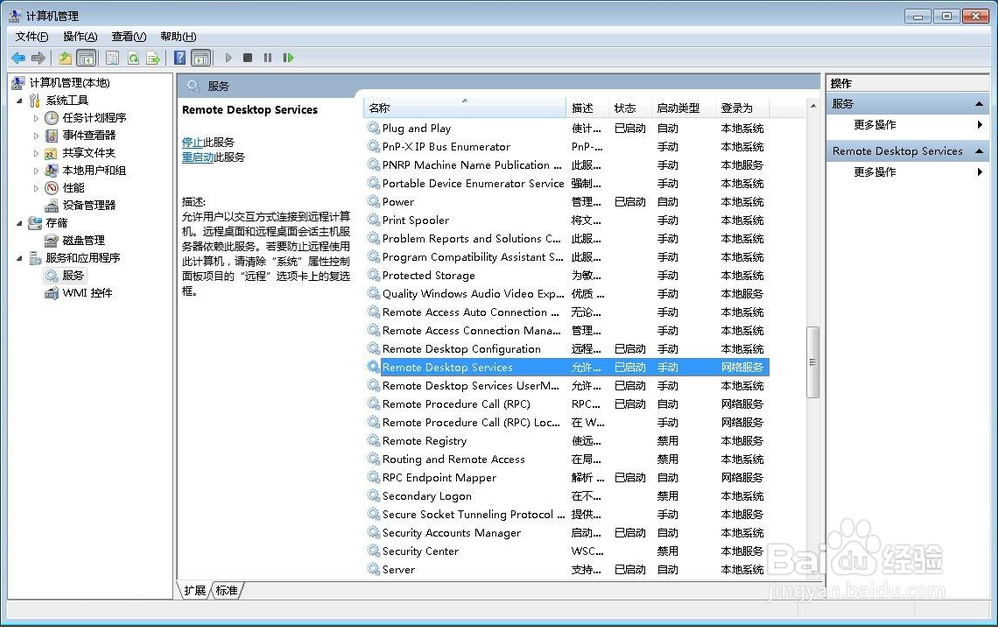Sort by the 启动类型 column header
The height and width of the screenshot is (627, 998).
click(x=683, y=108)
